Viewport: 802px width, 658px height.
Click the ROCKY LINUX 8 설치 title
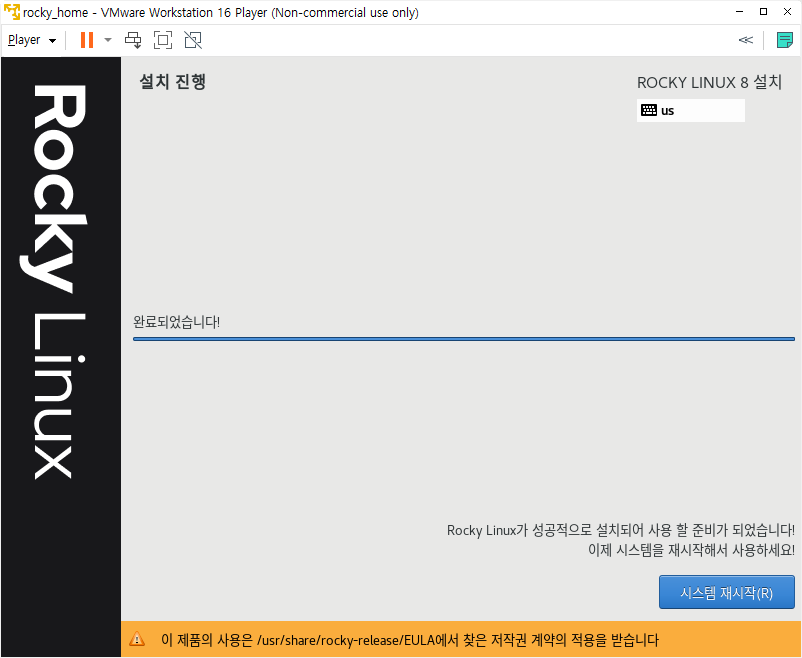point(709,82)
